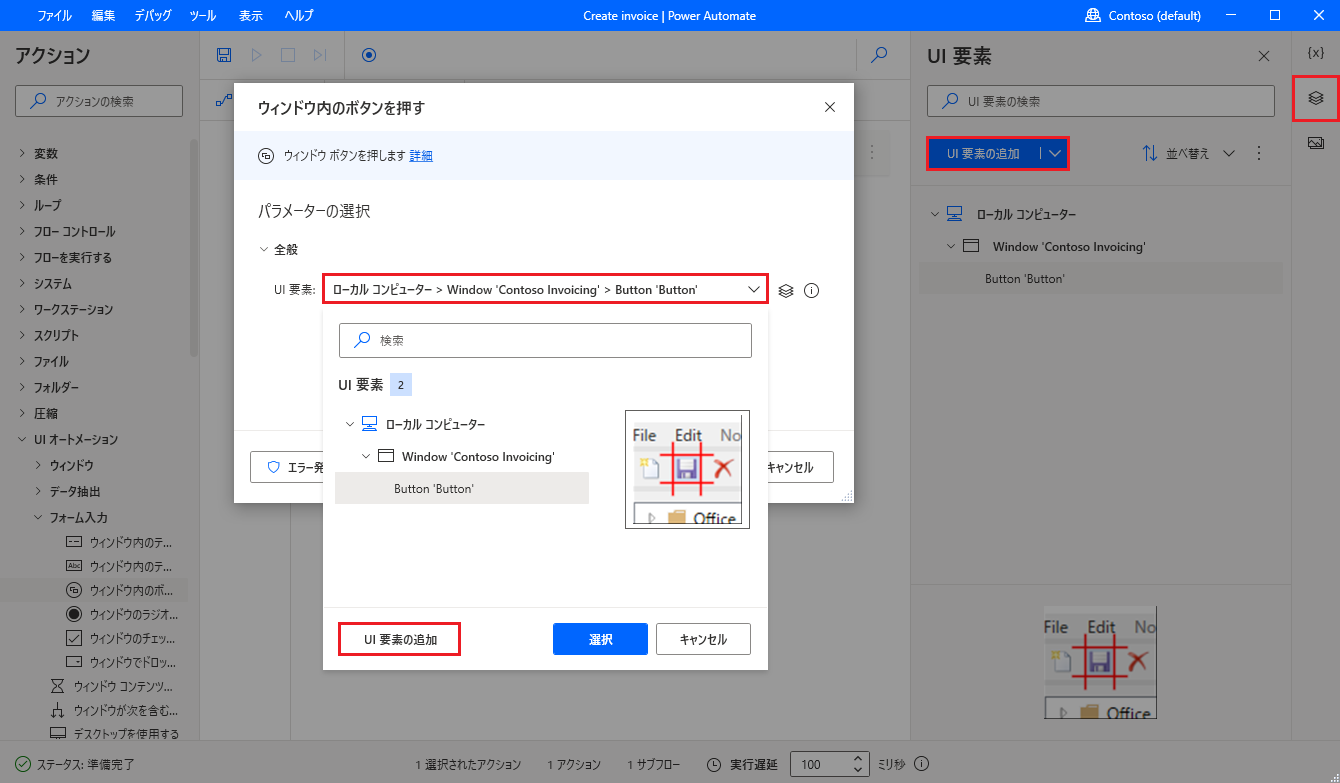
Task: Select Button 'Button' in dropdown tree
Action: [462, 488]
